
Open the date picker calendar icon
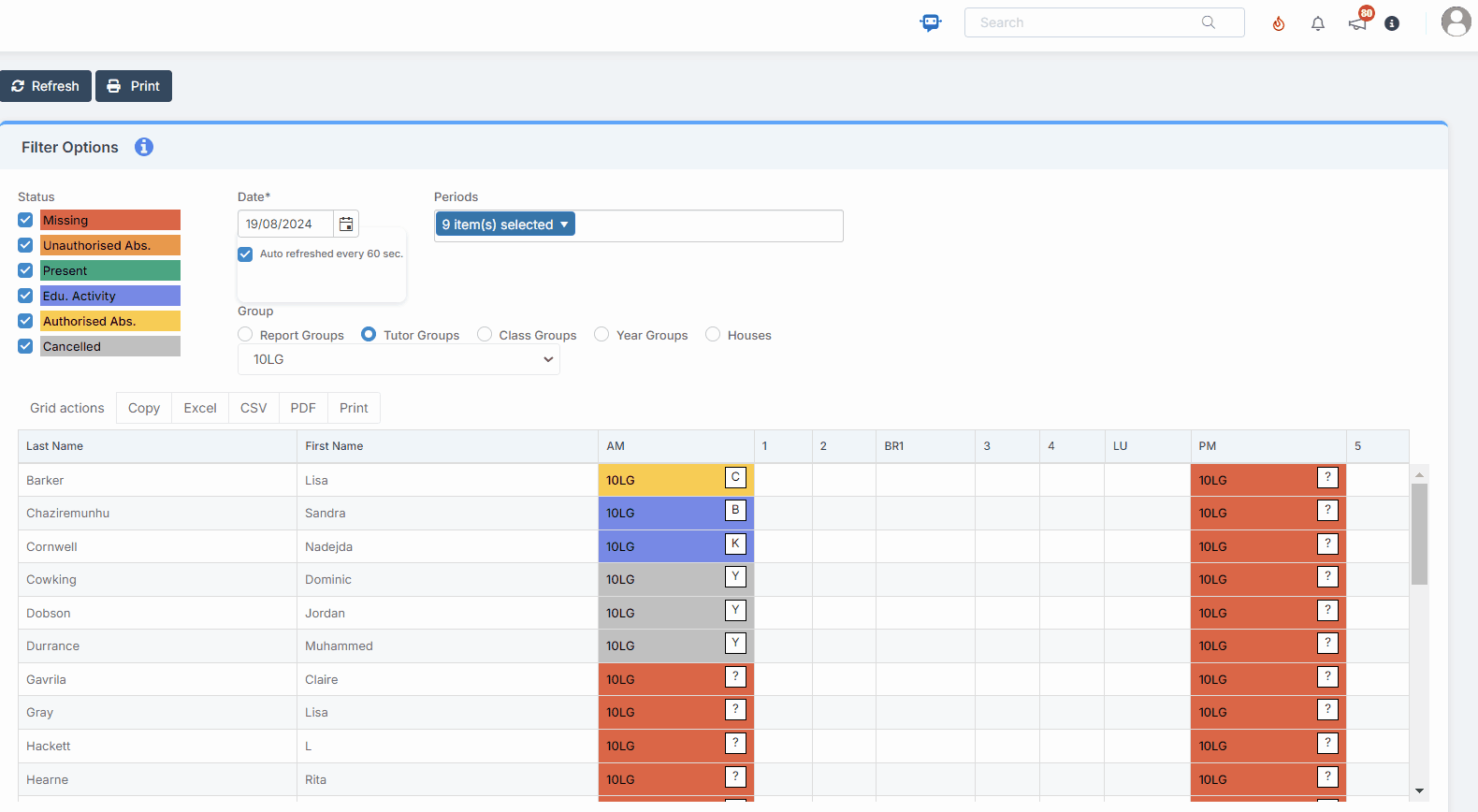tap(346, 224)
